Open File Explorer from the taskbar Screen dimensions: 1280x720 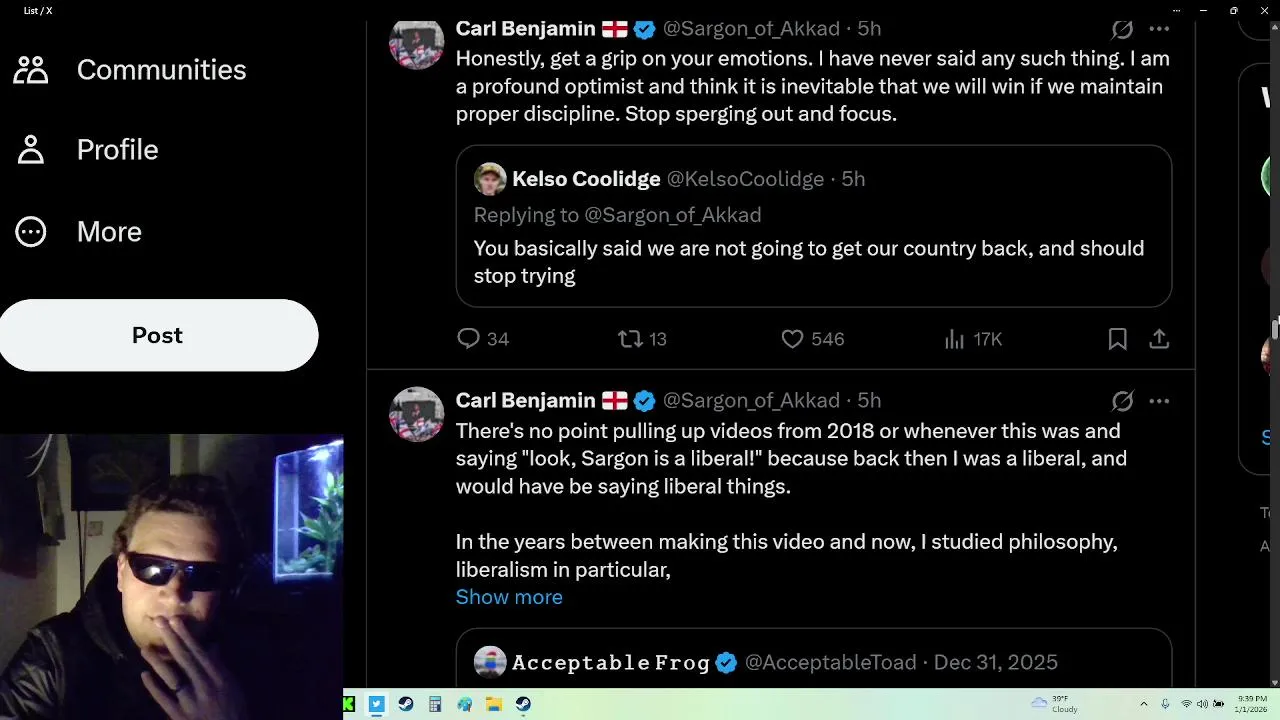pyautogui.click(x=494, y=704)
